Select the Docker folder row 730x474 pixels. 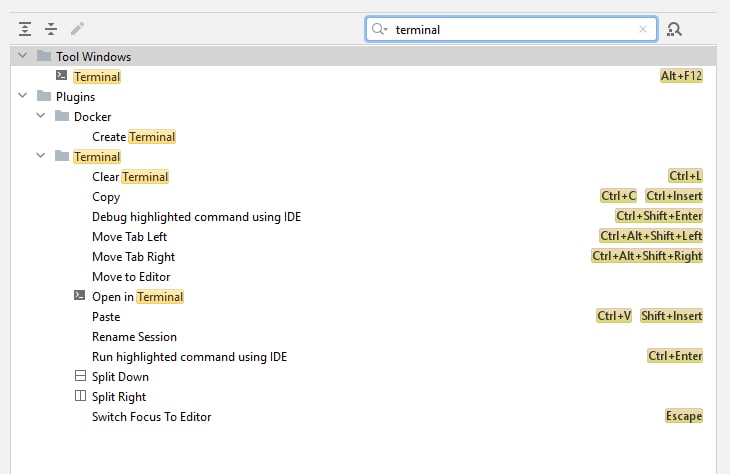click(363, 116)
